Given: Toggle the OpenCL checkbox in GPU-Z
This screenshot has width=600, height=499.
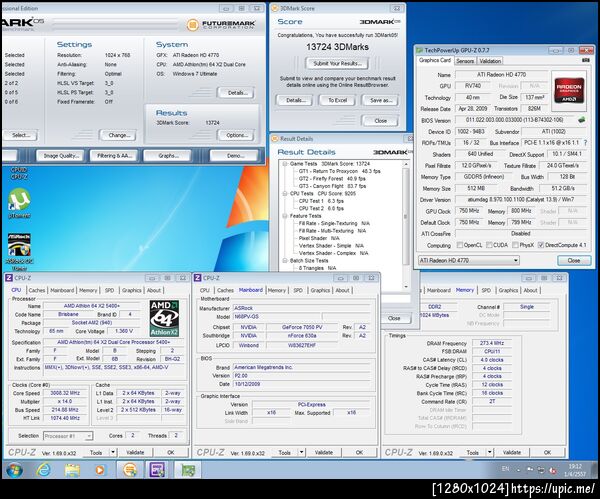Looking at the screenshot, I should coord(460,245).
